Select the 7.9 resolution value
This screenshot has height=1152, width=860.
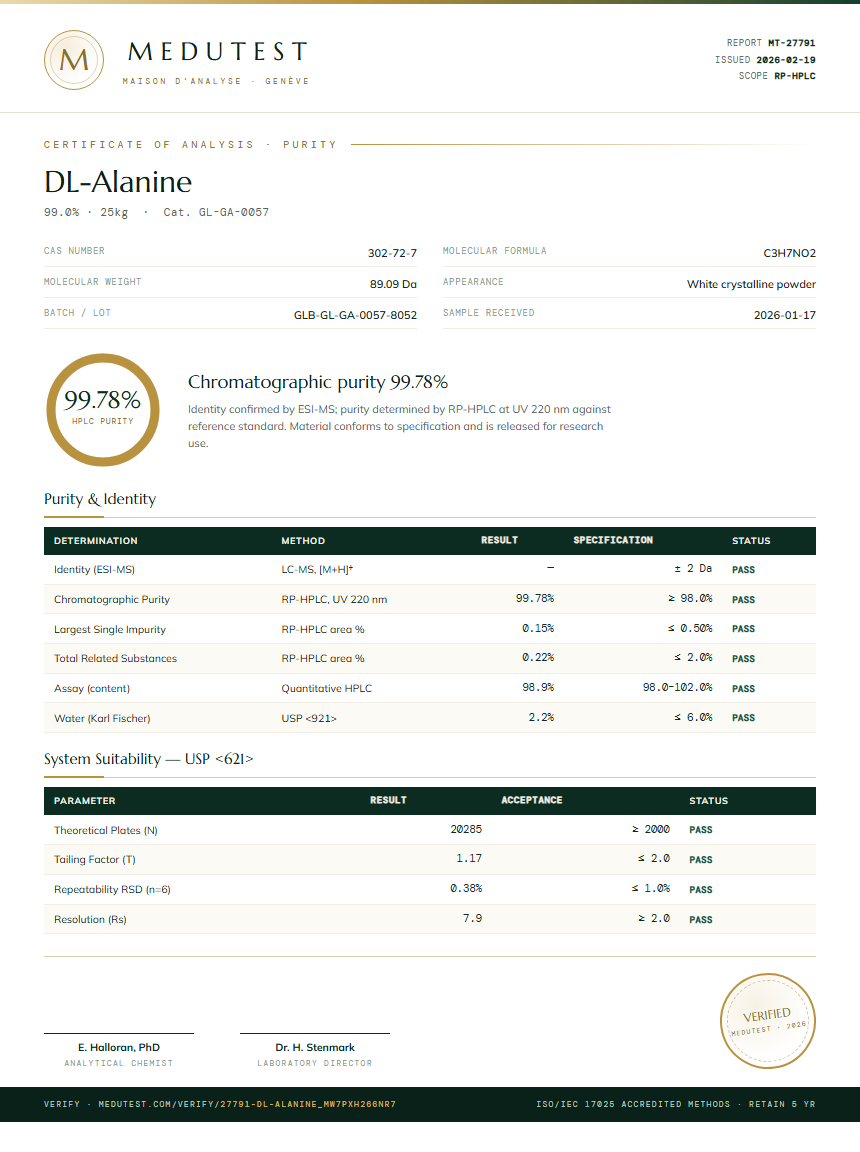pyautogui.click(x=473, y=919)
